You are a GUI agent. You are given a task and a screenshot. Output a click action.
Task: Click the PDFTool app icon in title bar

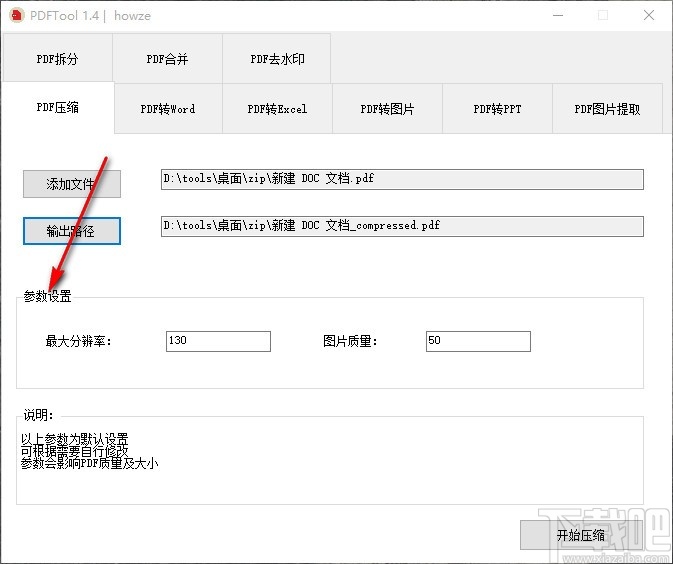pyautogui.click(x=16, y=15)
